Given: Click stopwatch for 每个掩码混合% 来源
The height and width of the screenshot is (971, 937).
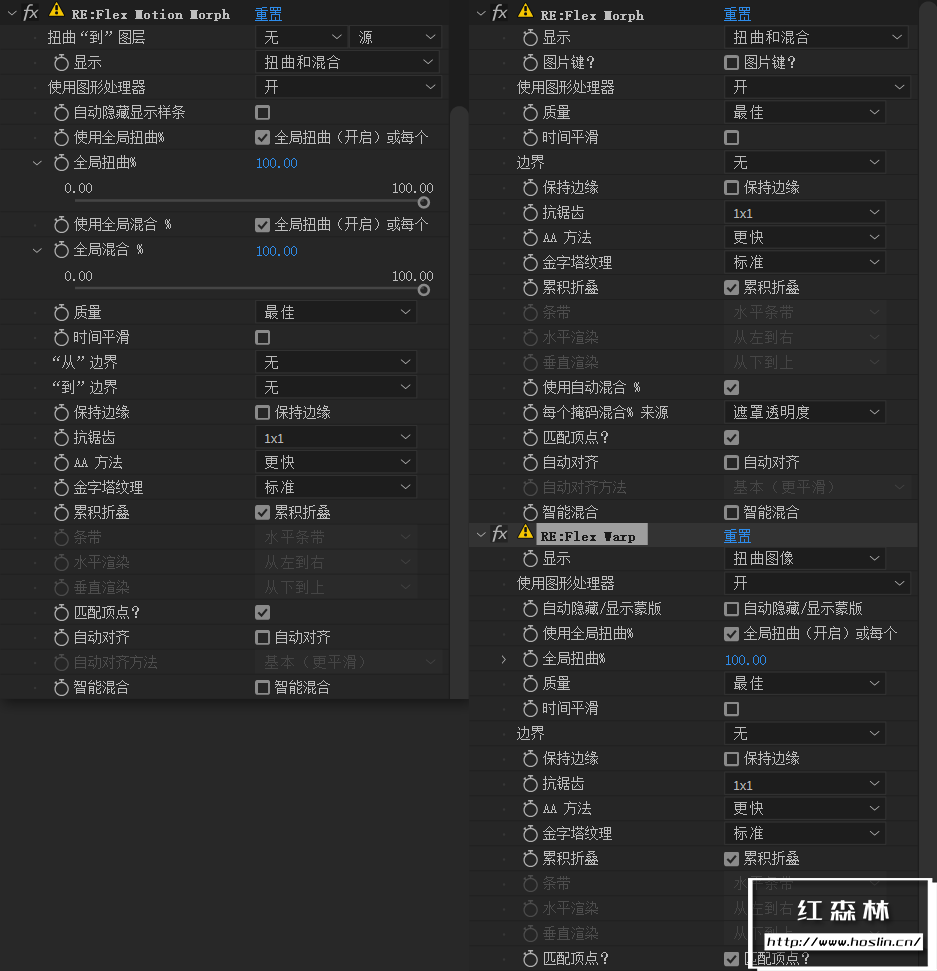Looking at the screenshot, I should click(530, 412).
